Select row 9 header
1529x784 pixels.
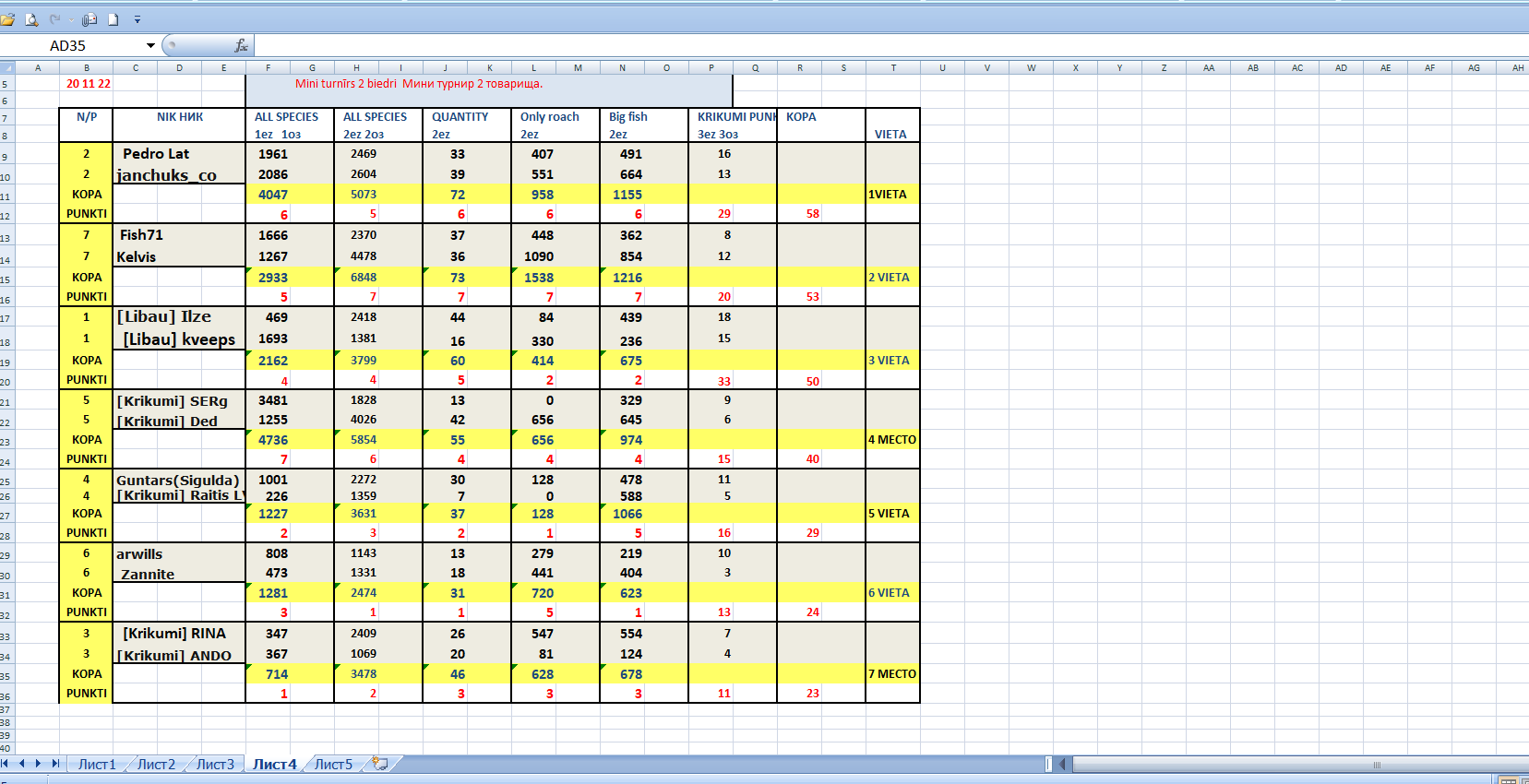coord(7,154)
